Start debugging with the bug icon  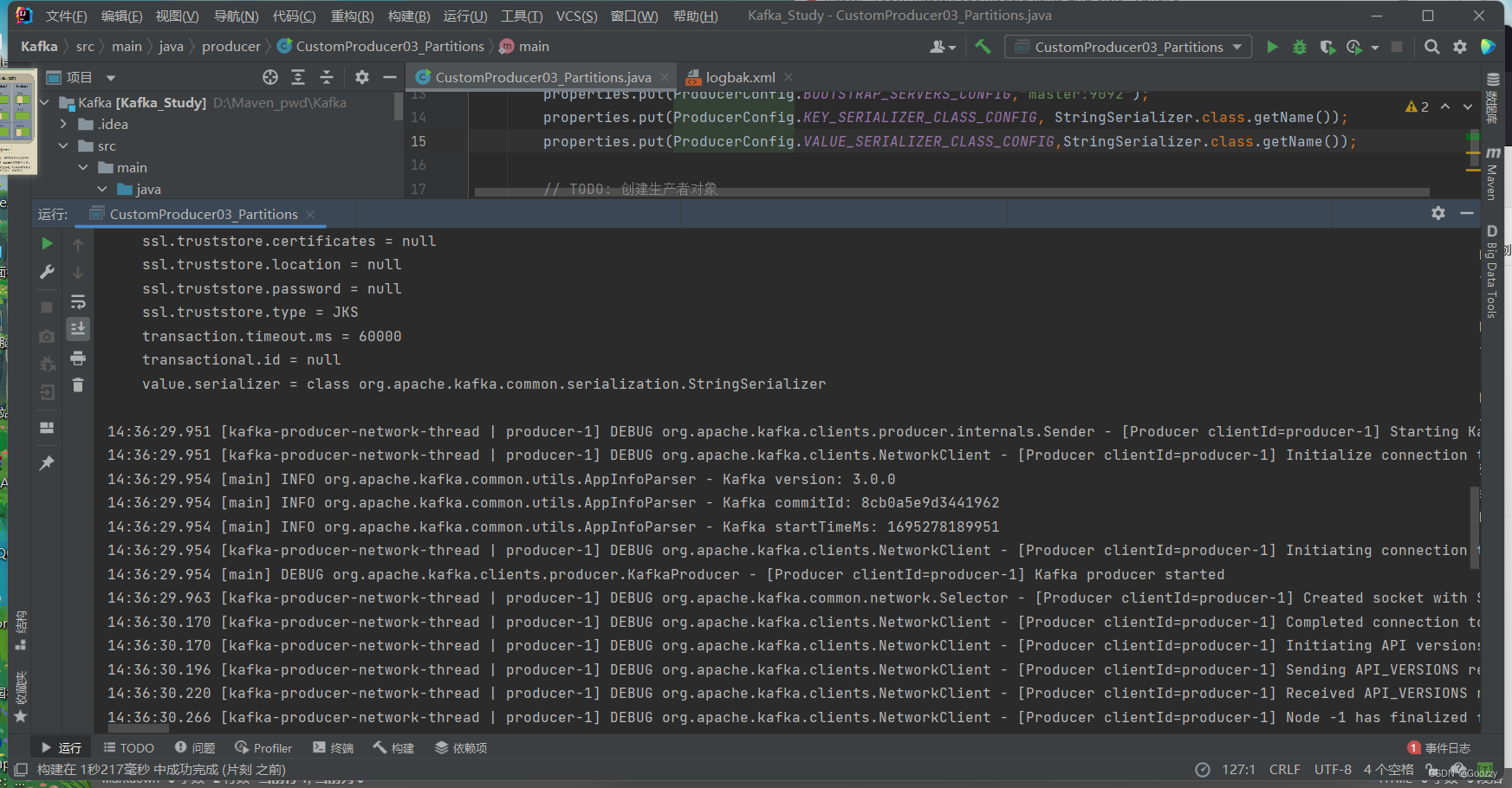[x=1299, y=47]
